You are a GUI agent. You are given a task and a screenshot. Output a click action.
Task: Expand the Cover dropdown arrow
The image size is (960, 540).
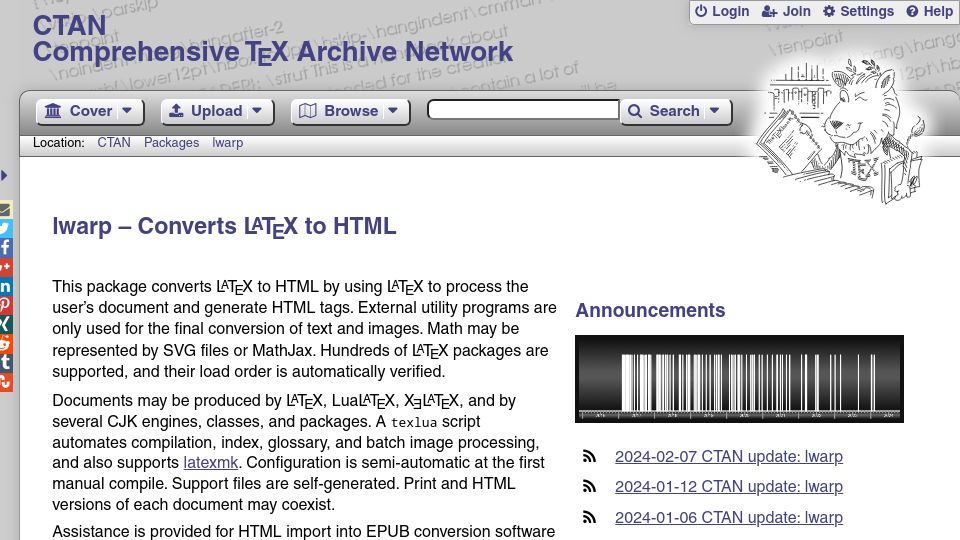click(127, 111)
